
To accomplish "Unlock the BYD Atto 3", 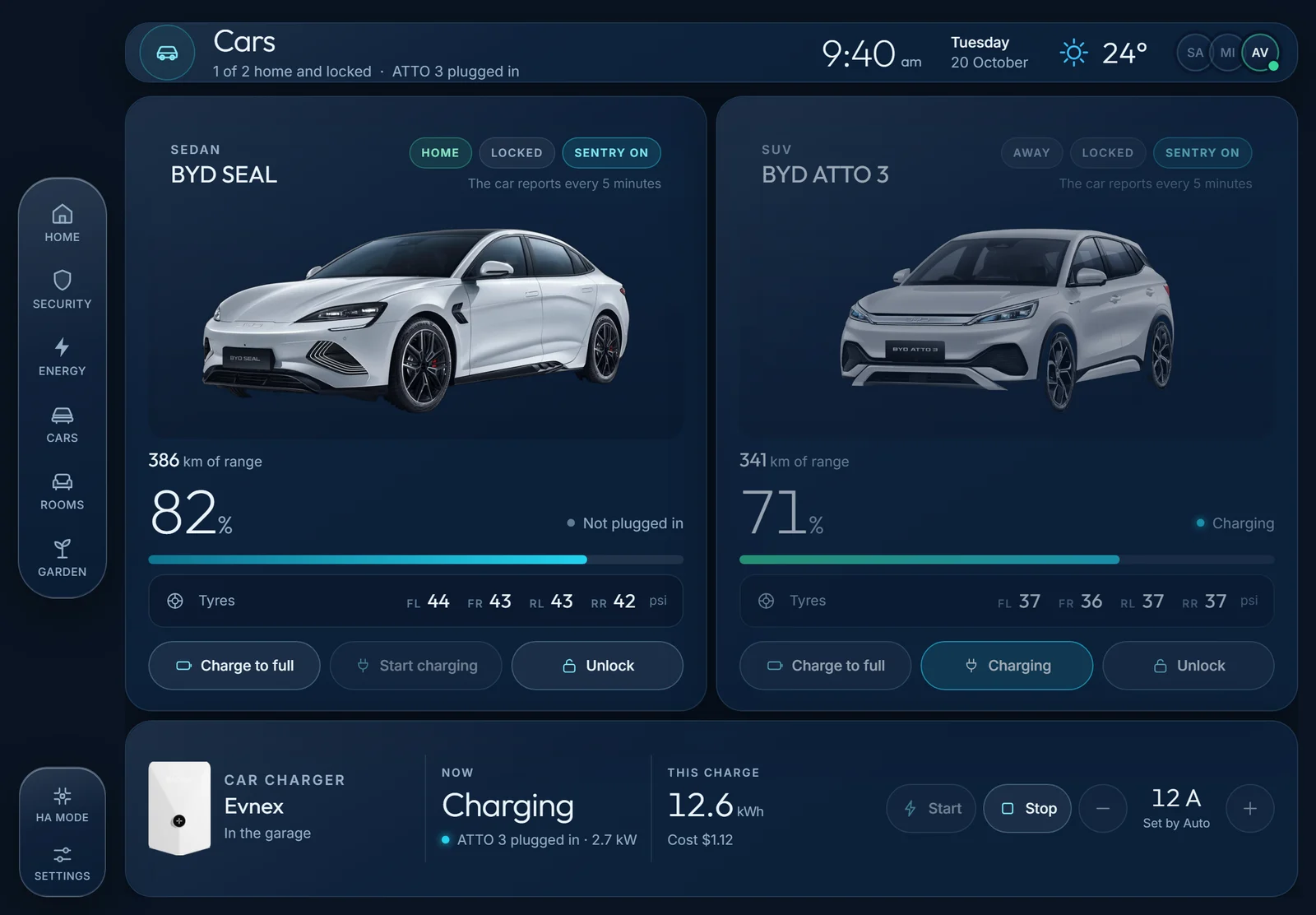I will click(1189, 666).
